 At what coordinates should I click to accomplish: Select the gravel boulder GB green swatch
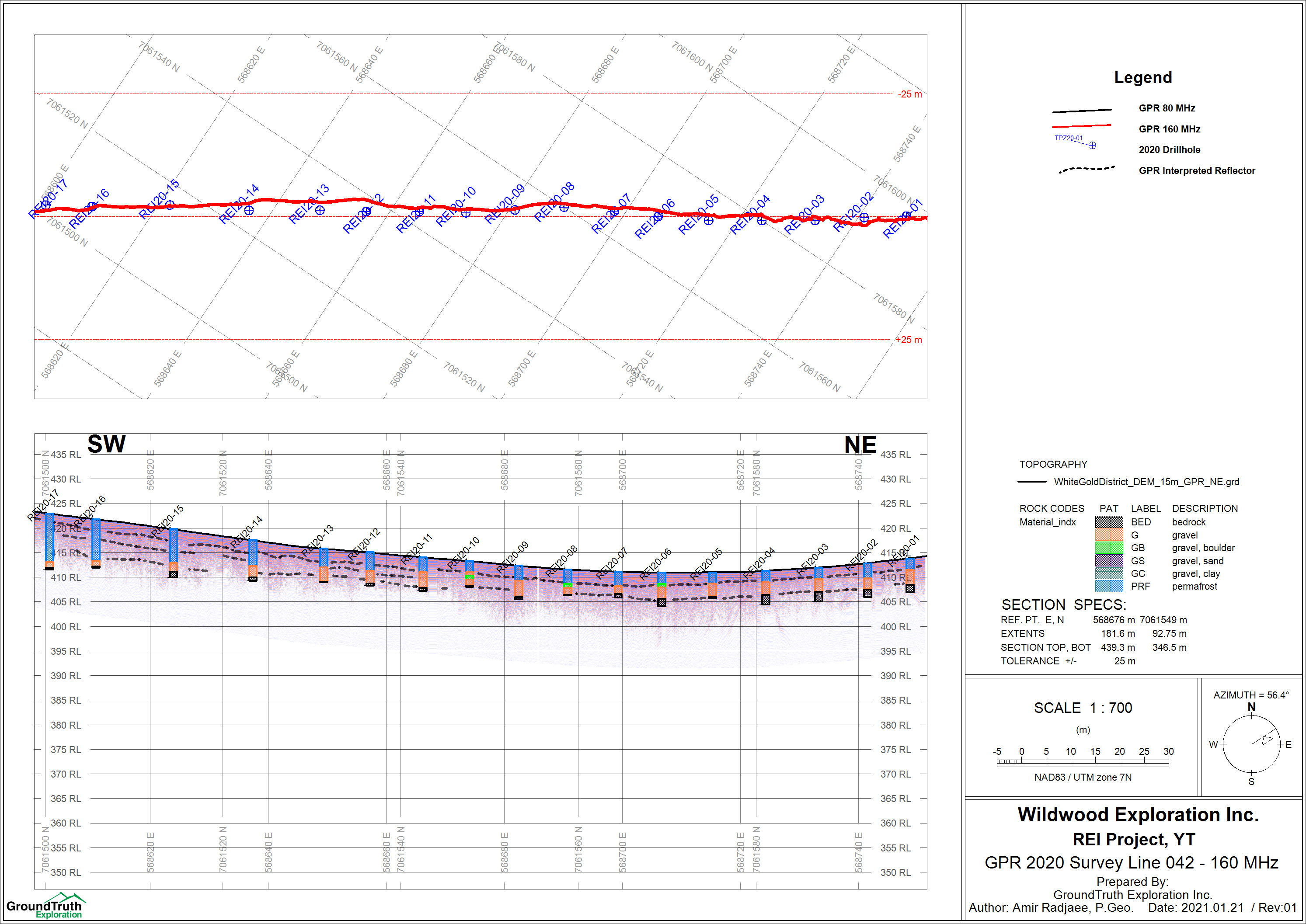[1109, 547]
